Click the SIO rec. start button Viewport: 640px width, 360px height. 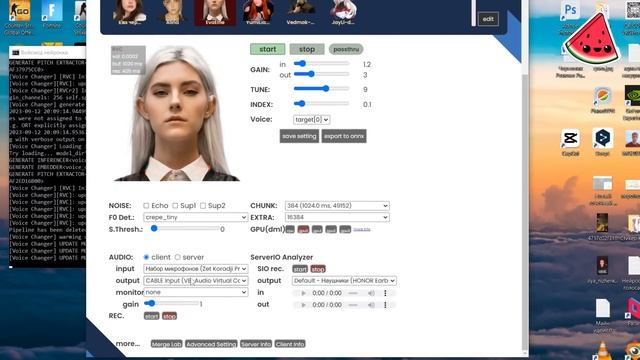point(300,269)
